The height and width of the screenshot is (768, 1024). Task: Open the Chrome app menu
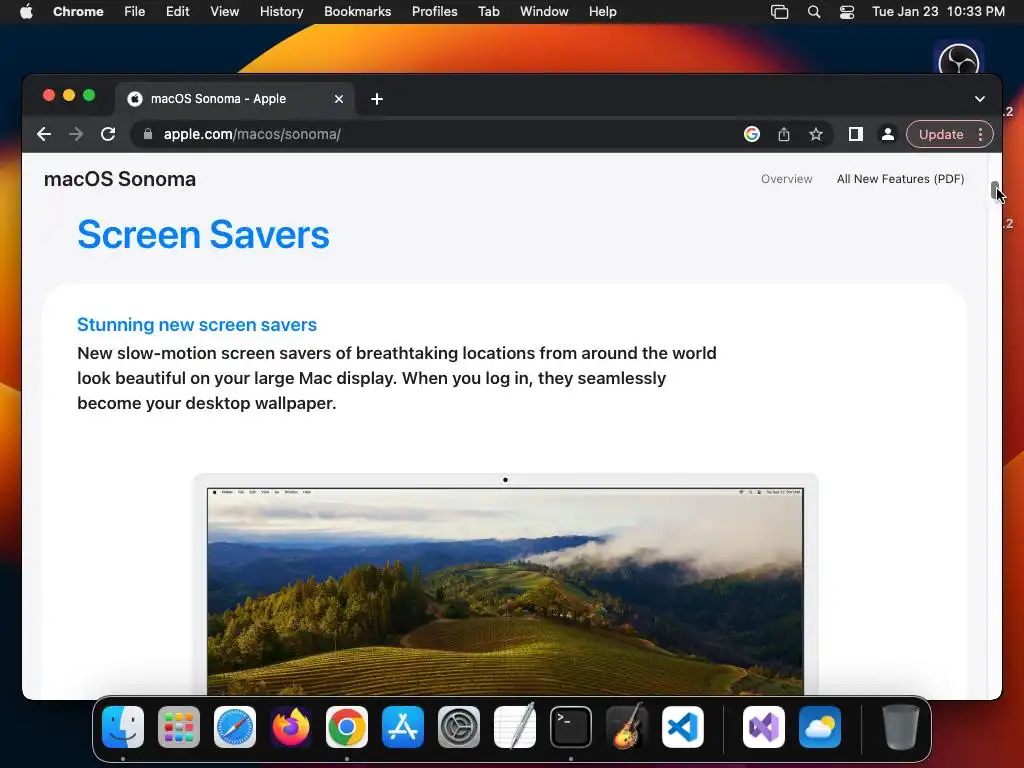point(78,12)
